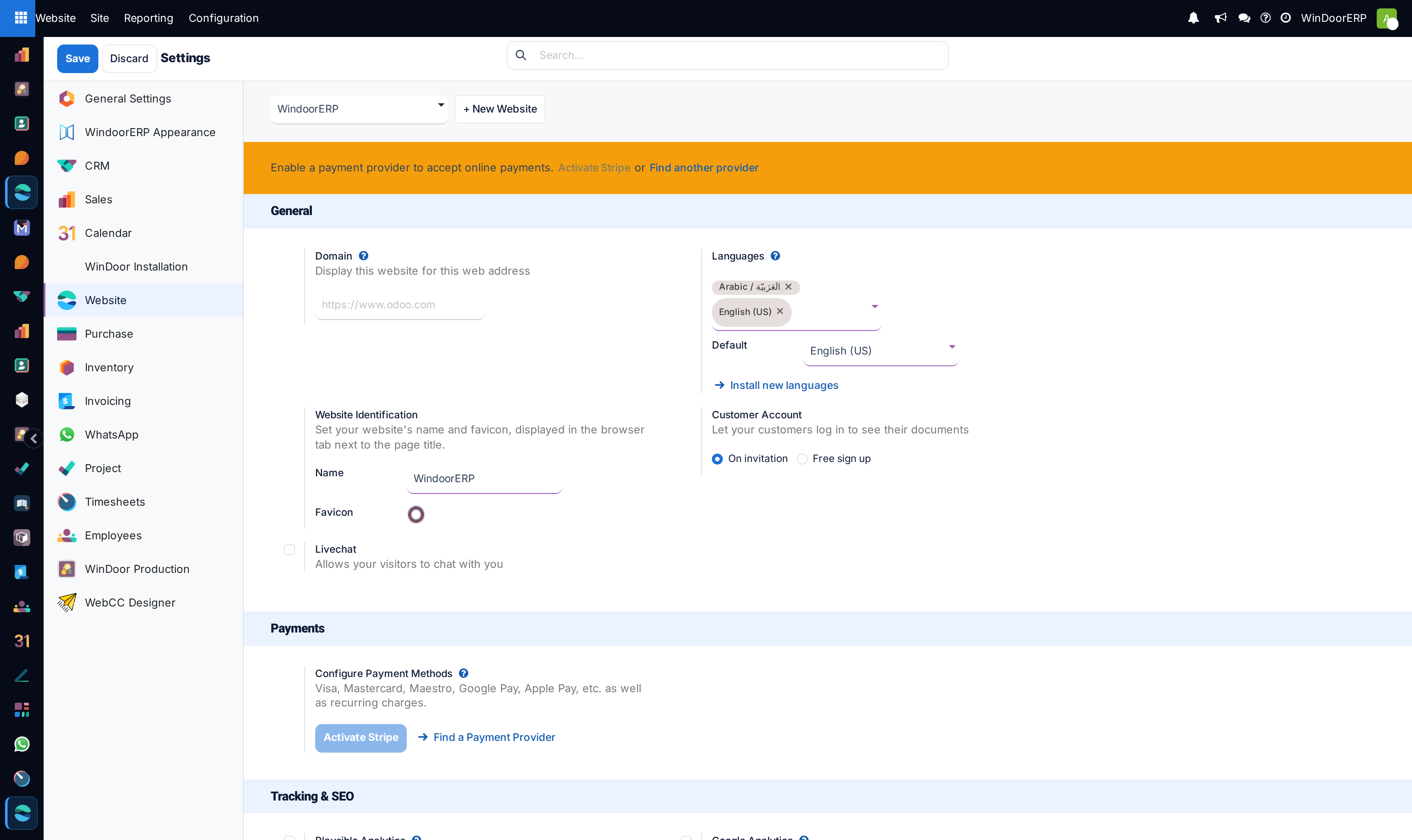
Task: Remove the English (US) language tag
Action: pyautogui.click(x=780, y=311)
